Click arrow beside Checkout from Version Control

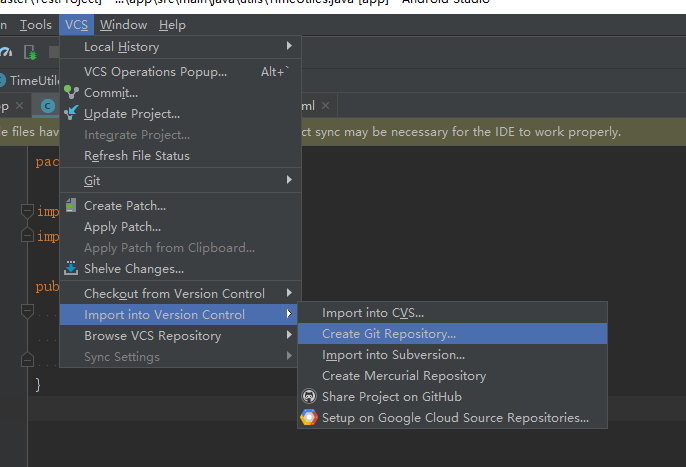(289, 293)
